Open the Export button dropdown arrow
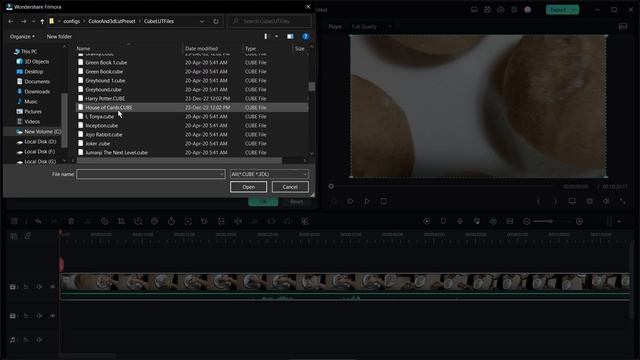 point(573,10)
